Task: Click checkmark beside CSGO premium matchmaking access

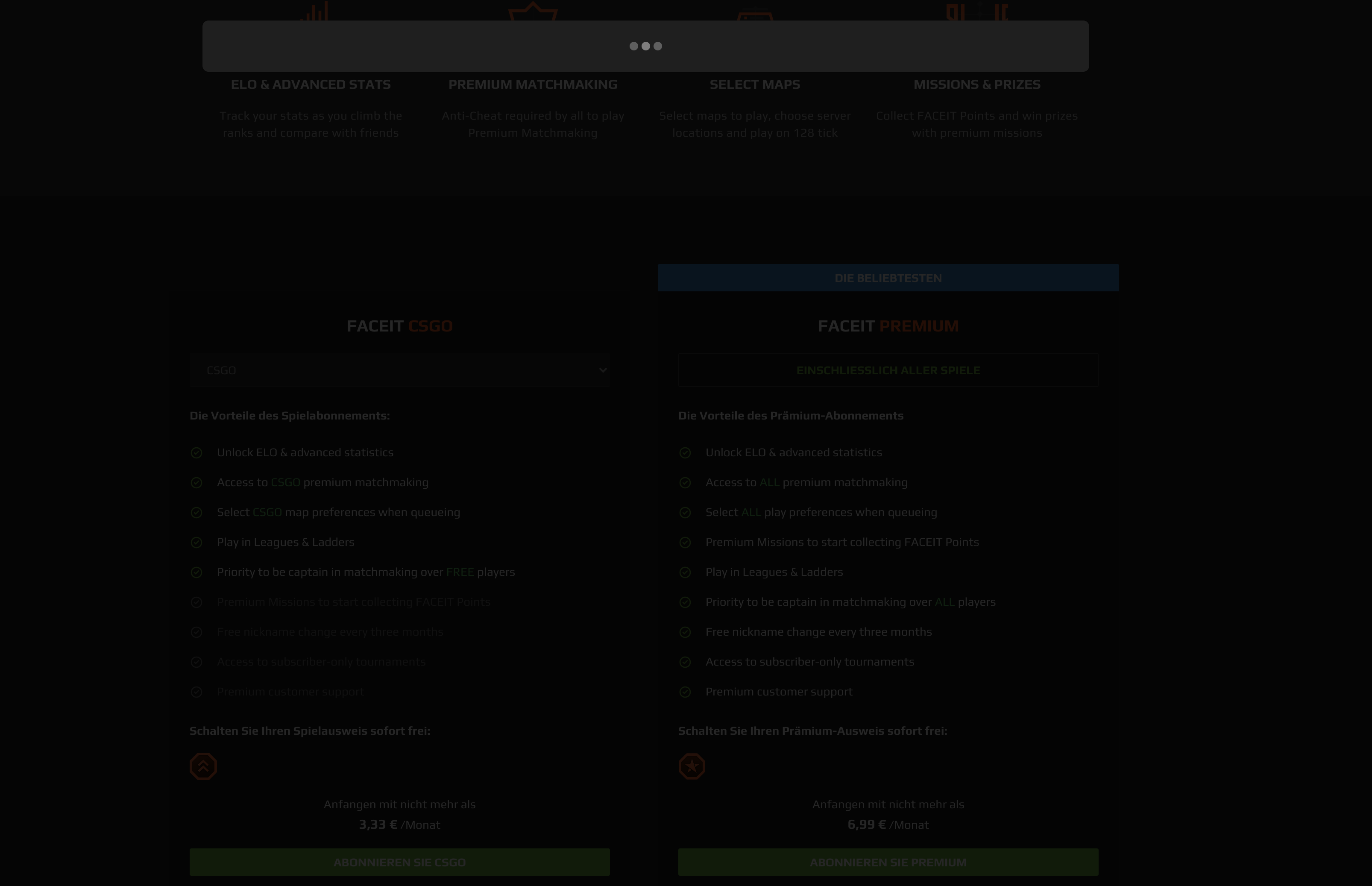Action: tap(196, 483)
